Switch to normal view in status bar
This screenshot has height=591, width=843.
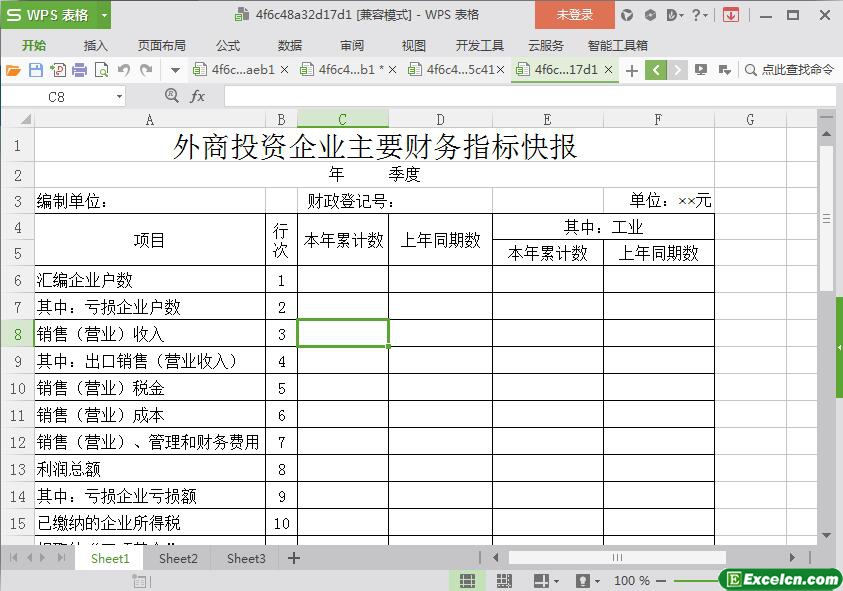(x=467, y=581)
